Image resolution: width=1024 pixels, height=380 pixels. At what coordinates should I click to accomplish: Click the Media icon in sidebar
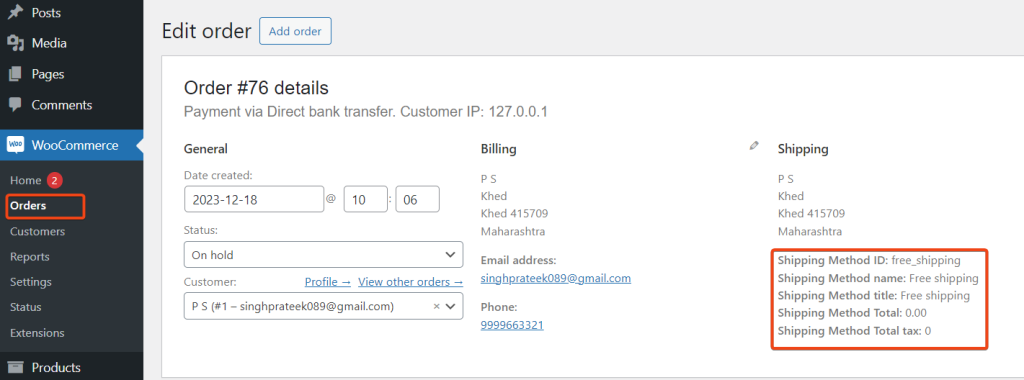(15, 43)
